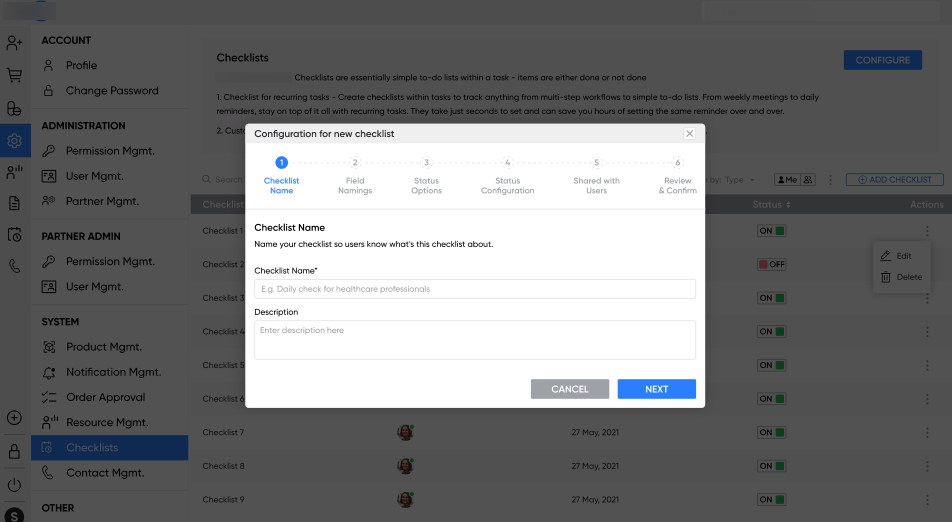This screenshot has height=522, width=952.
Task: Turn on the Checklist 2 status toggle
Action: coord(771,264)
